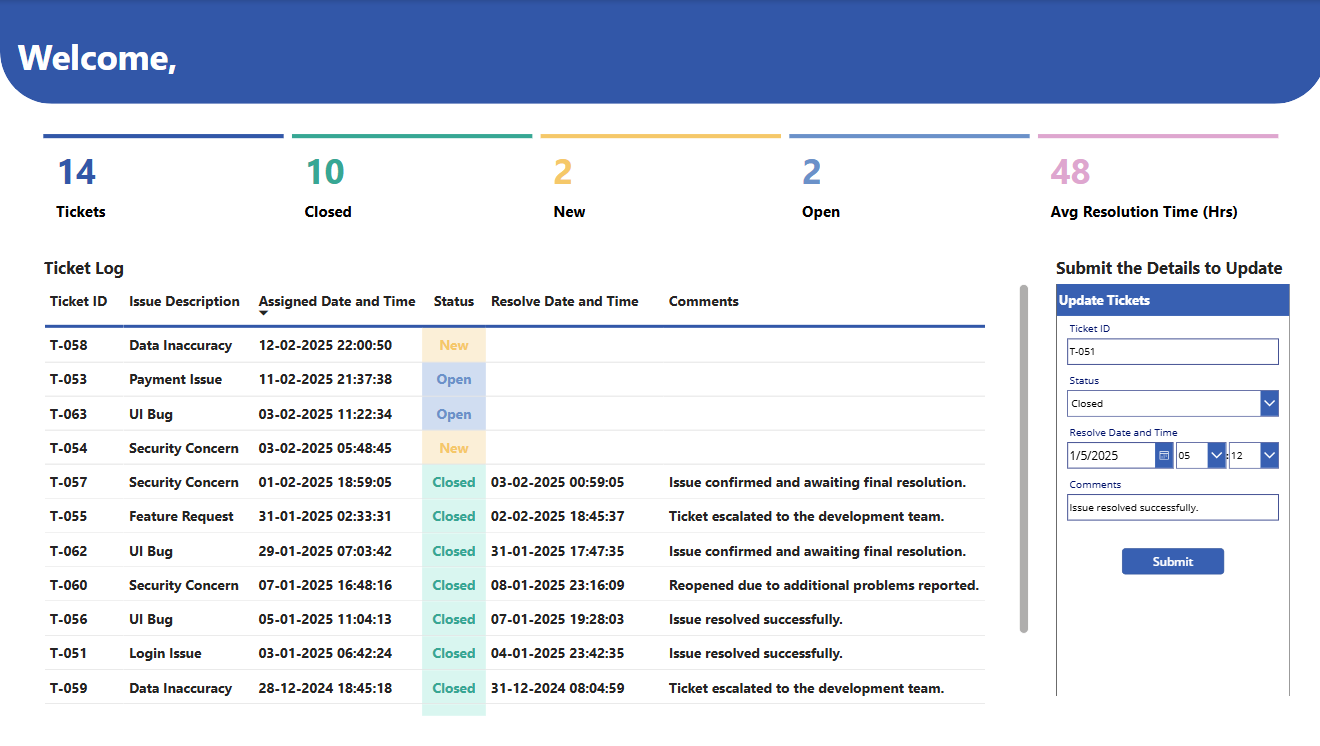Viewport: 1320px width, 746px height.
Task: Click the Resolve Date and Time column header
Action: 564,302
